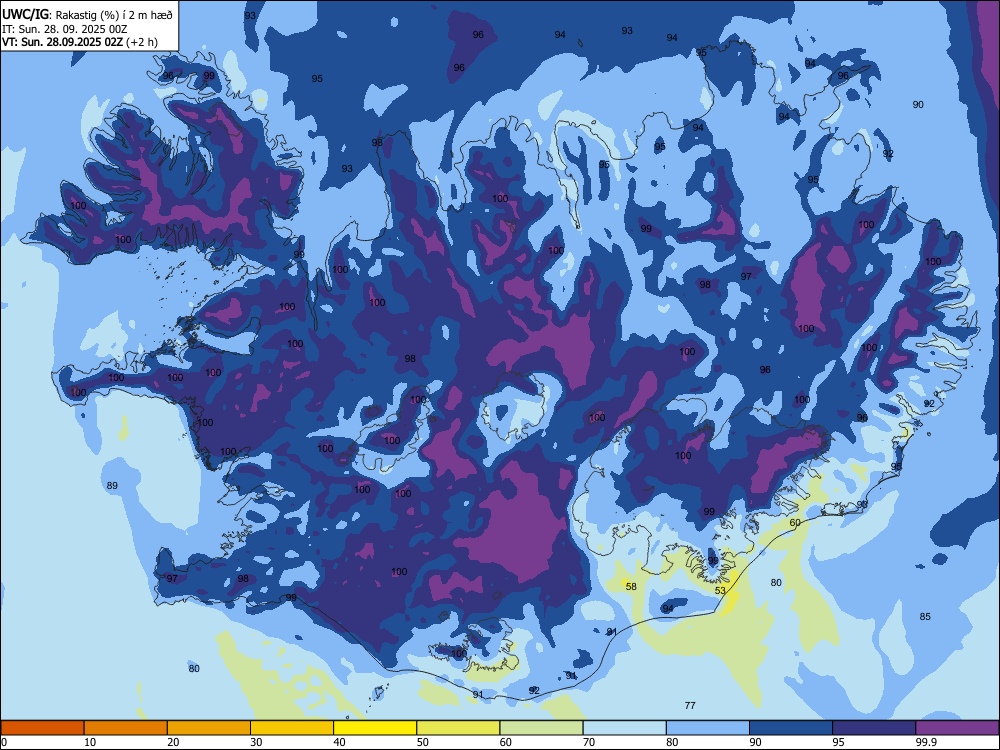The width and height of the screenshot is (1000, 750).
Task: Select the pale yellow 50–60 legend swatch
Action: pyautogui.click(x=459, y=728)
